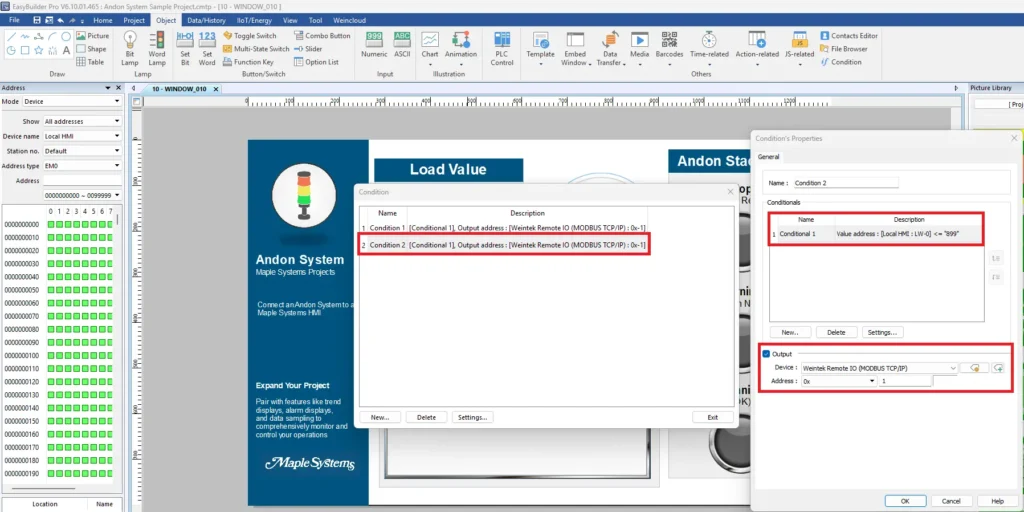The height and width of the screenshot is (512, 1024).
Task: Switch to the Project ribbon tab
Action: pos(134,20)
